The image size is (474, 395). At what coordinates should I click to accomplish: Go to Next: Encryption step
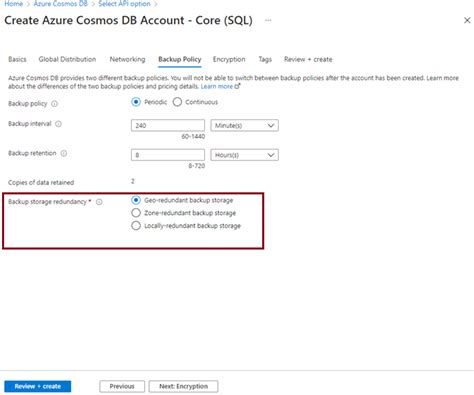tap(183, 386)
